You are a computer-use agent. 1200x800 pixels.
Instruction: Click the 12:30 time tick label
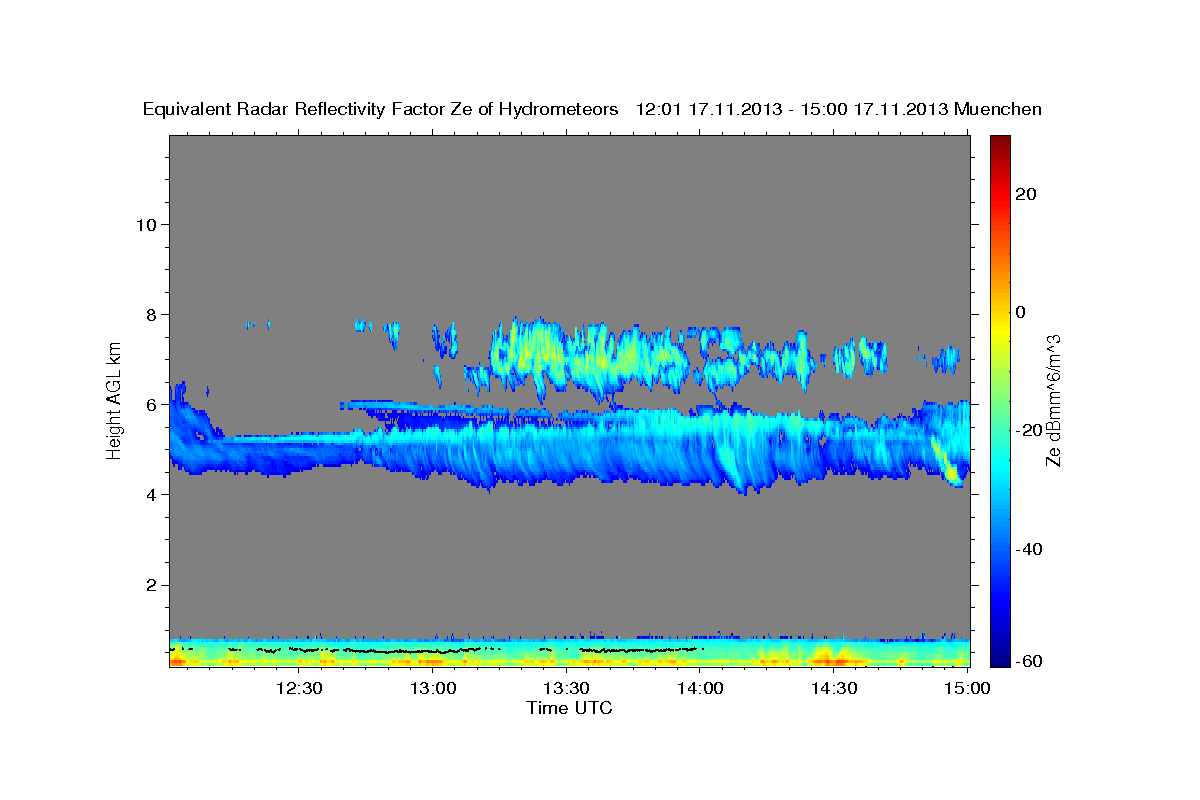point(300,688)
